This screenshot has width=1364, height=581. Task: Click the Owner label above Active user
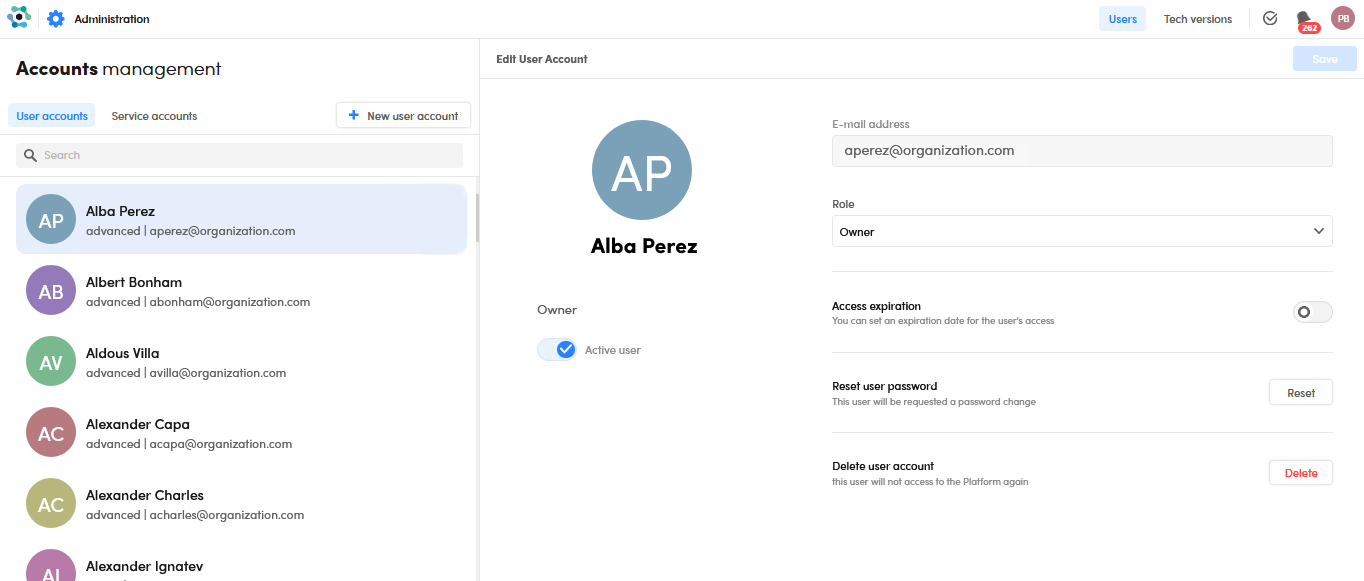pos(557,310)
